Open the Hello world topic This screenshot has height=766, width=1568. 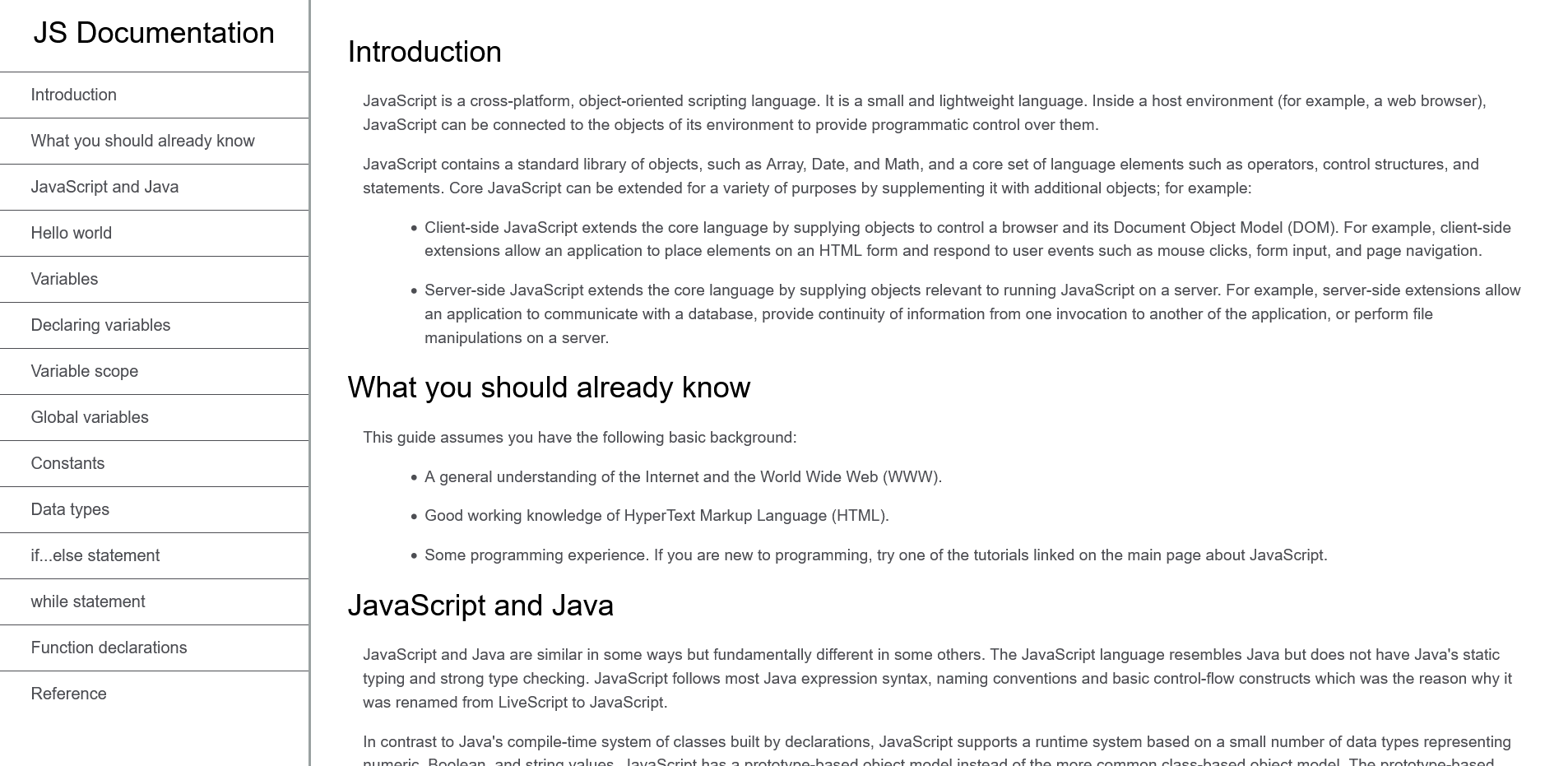coord(72,233)
